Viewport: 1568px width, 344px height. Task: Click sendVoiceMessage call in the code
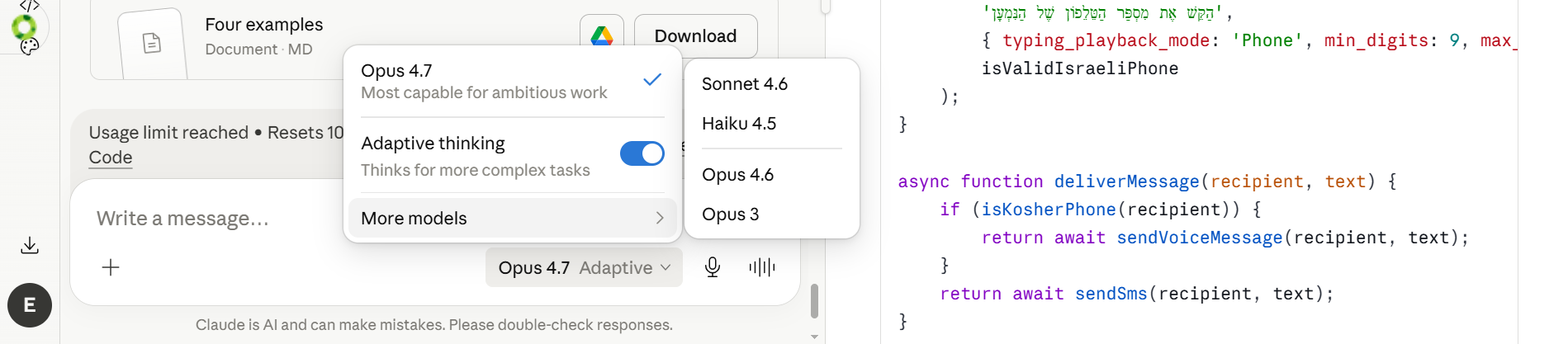click(1200, 238)
